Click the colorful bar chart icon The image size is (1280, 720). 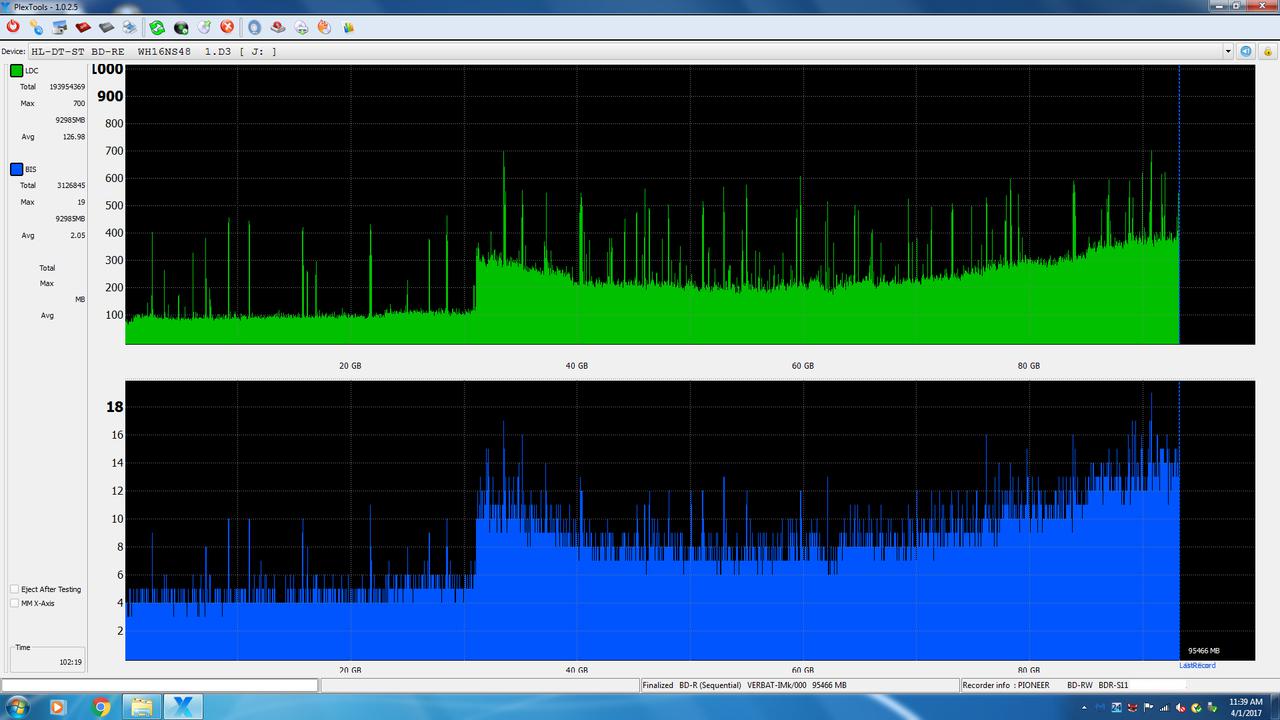pos(348,27)
